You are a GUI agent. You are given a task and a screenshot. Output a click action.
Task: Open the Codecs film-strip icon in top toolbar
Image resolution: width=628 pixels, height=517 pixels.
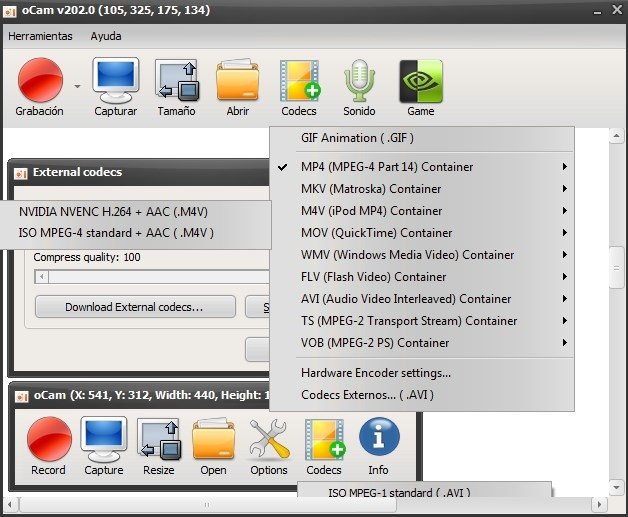(299, 80)
